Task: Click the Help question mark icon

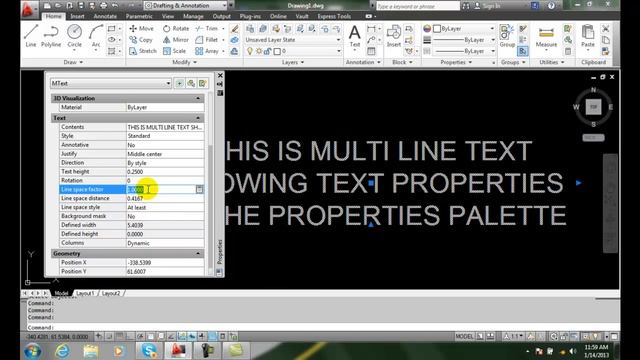Action: pos(551,6)
